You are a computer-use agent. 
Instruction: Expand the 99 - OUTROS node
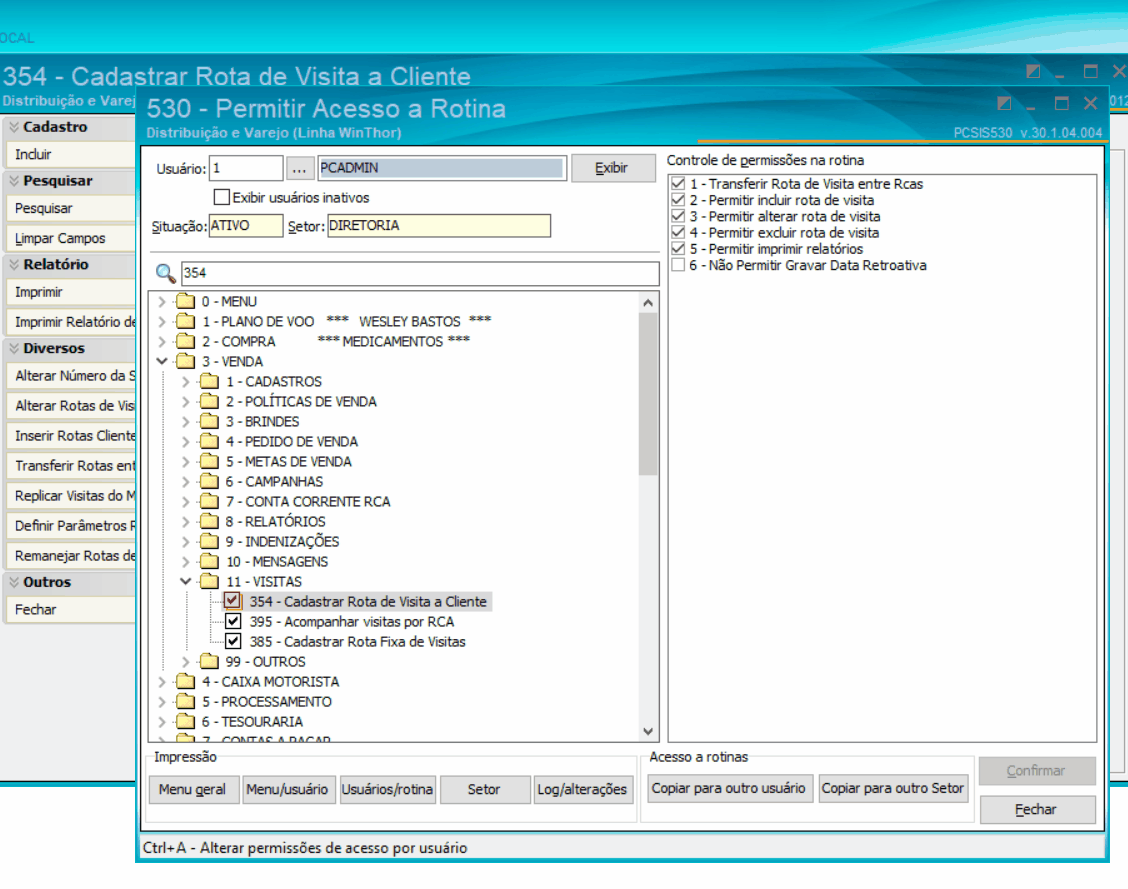[186, 661]
